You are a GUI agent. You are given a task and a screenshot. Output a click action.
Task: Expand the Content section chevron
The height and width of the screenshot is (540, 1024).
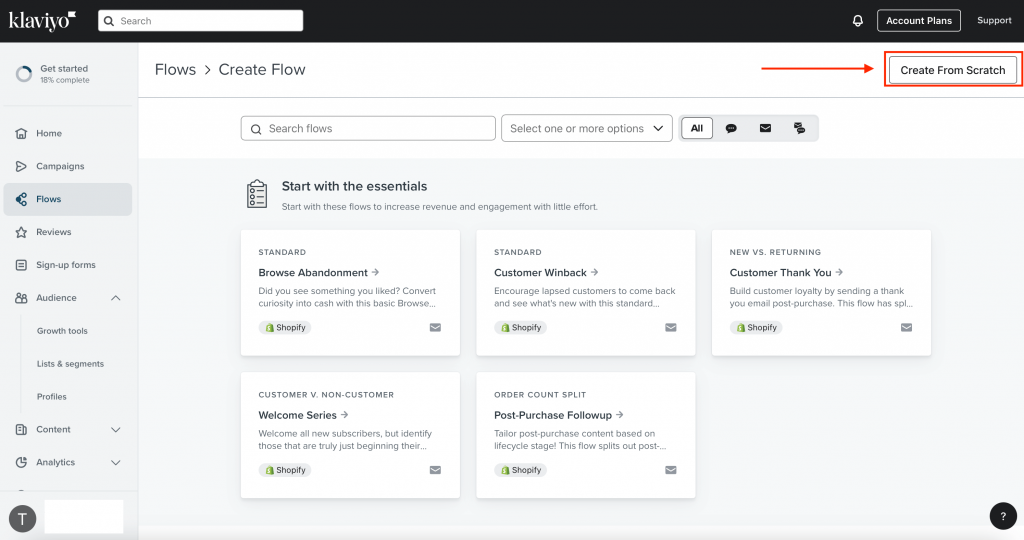[x=116, y=430]
